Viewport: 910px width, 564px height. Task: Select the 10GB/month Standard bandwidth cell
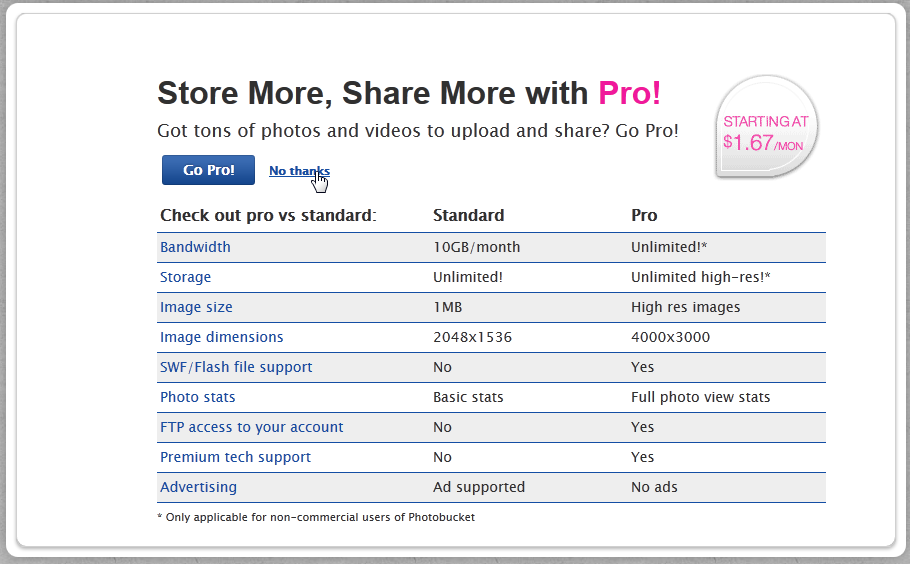click(476, 247)
